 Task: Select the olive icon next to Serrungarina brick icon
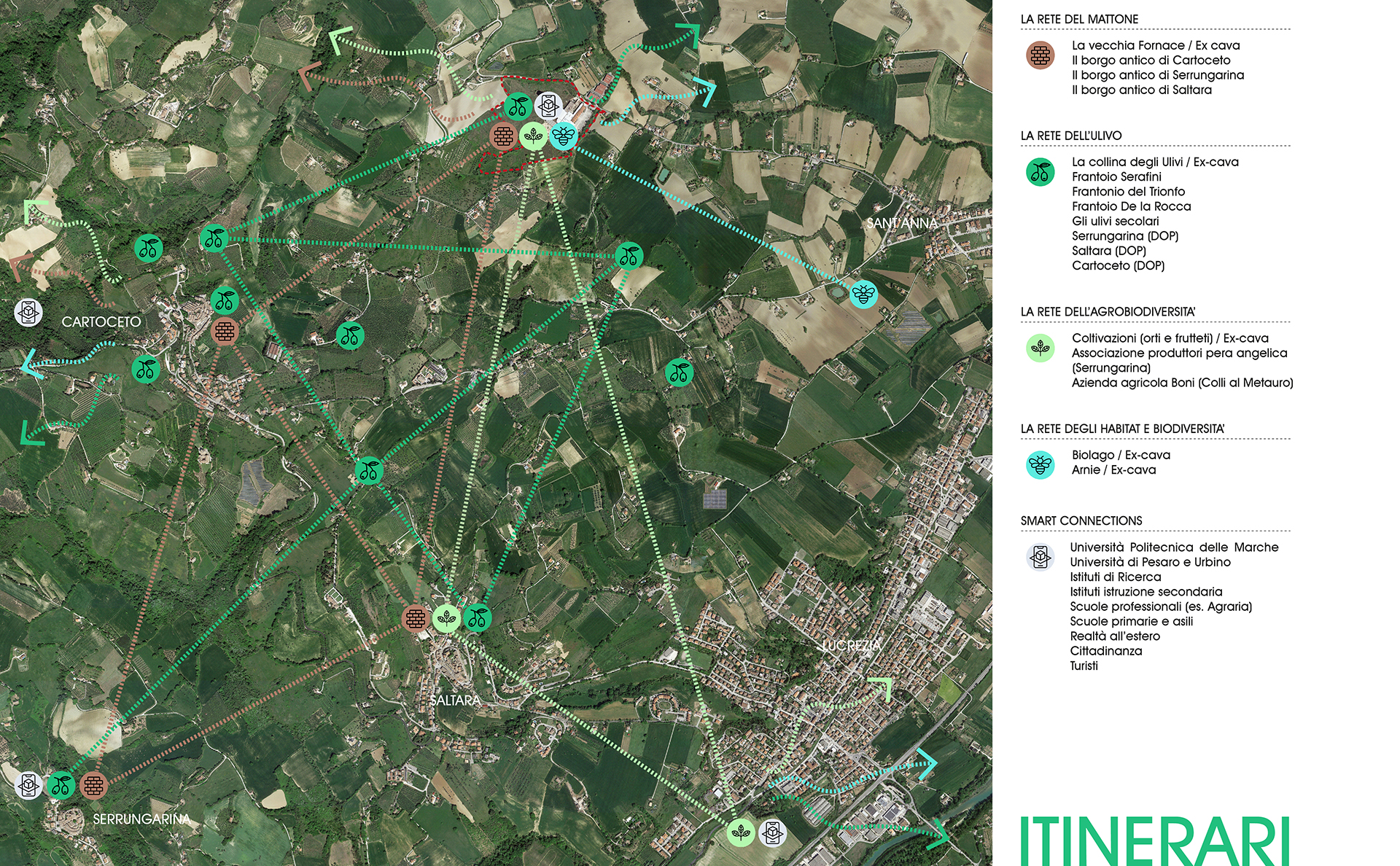point(63,786)
